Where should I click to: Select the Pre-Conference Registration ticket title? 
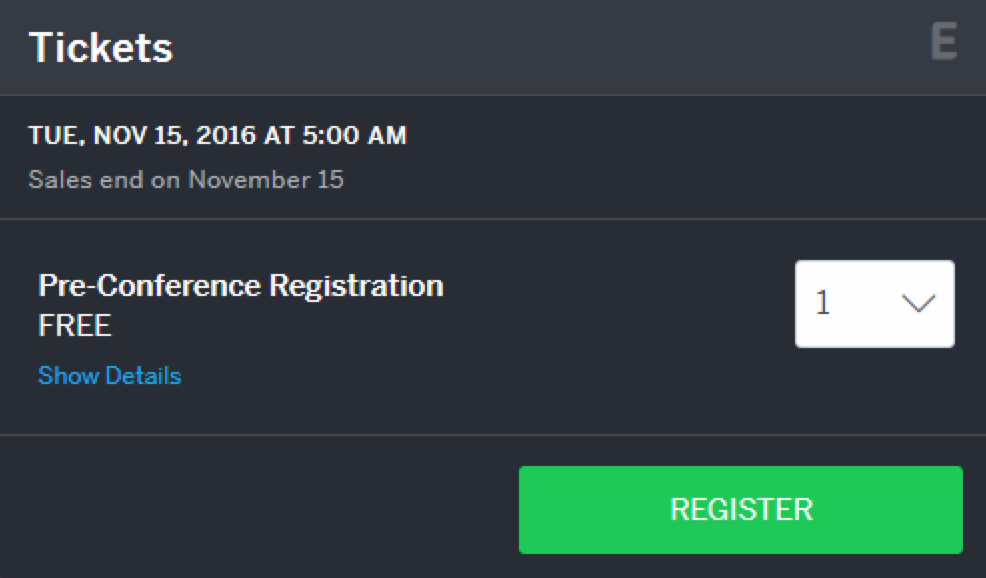[x=240, y=286]
